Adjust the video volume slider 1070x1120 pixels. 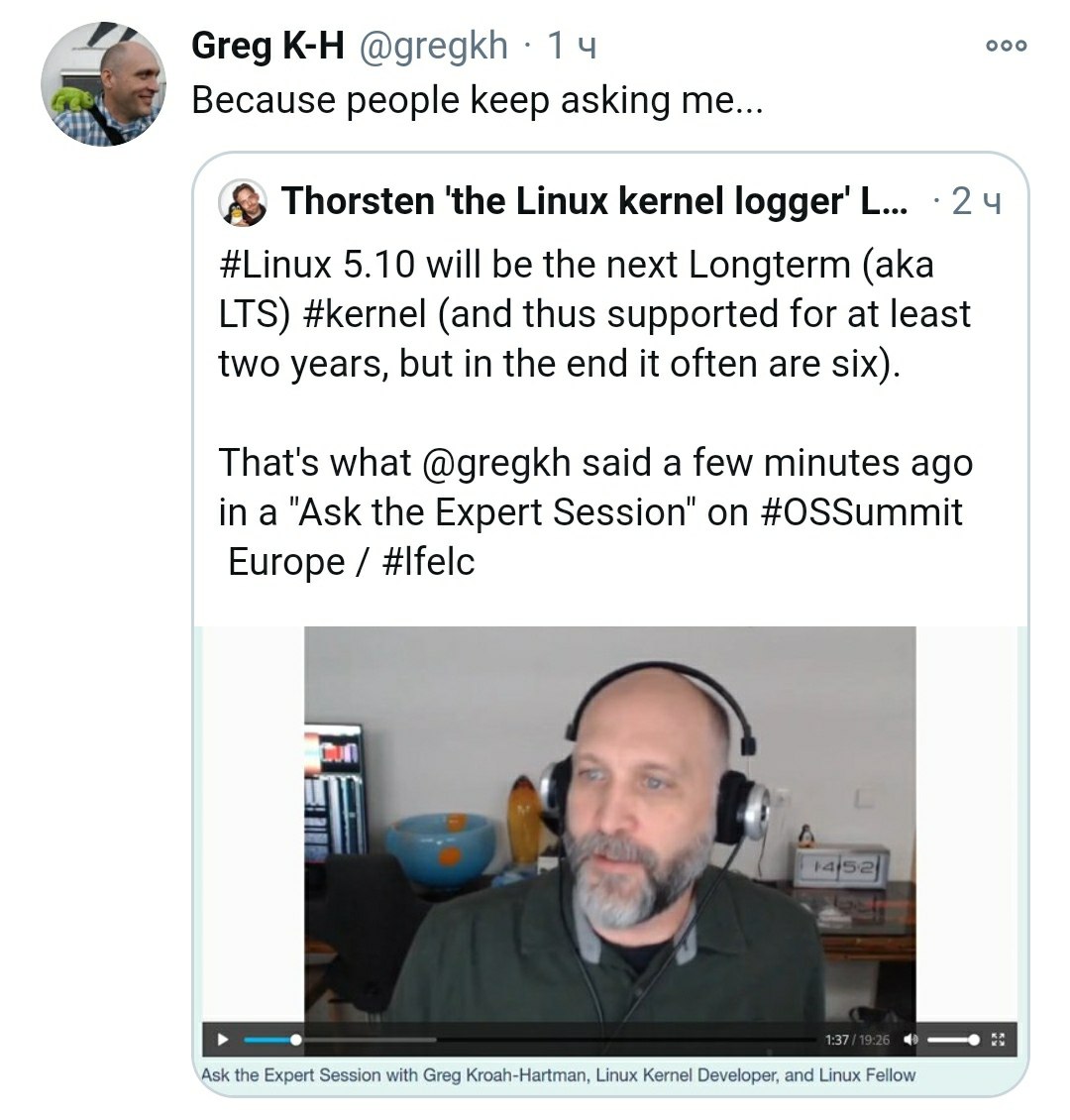coord(953,1040)
